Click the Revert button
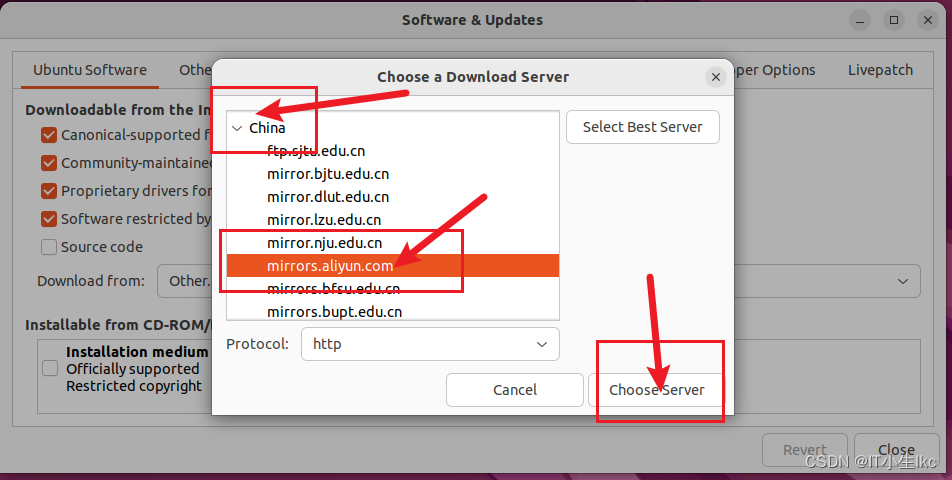Image resolution: width=952 pixels, height=480 pixels. pyautogui.click(x=805, y=450)
